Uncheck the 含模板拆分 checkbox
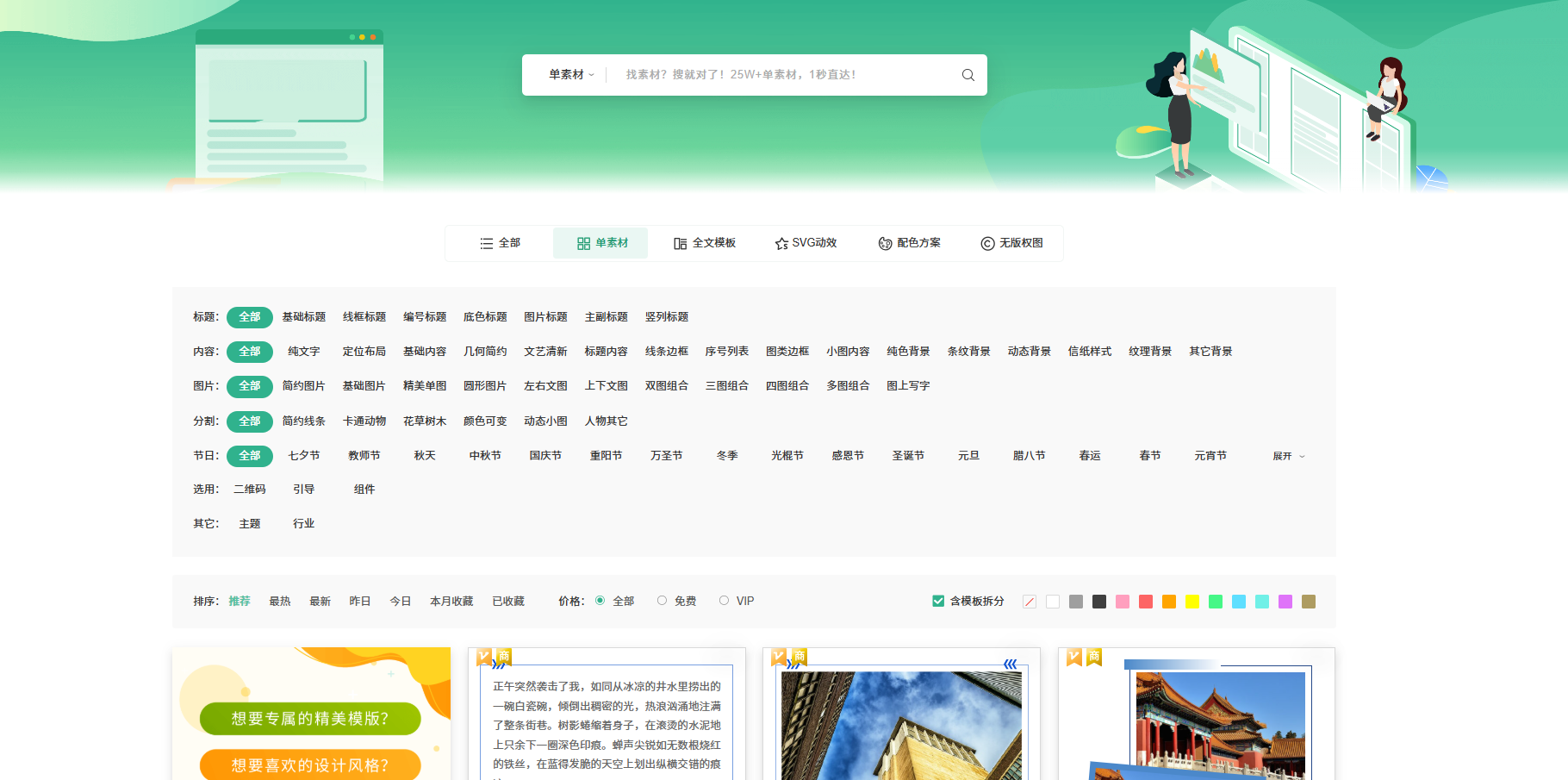The width and height of the screenshot is (1568, 780). (x=937, y=601)
